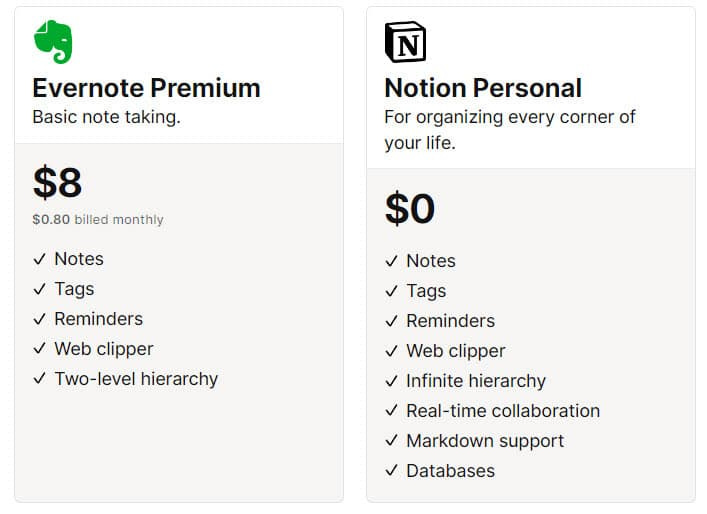Click Web clipper in Notion's list
The height and width of the screenshot is (514, 707).
(456, 351)
